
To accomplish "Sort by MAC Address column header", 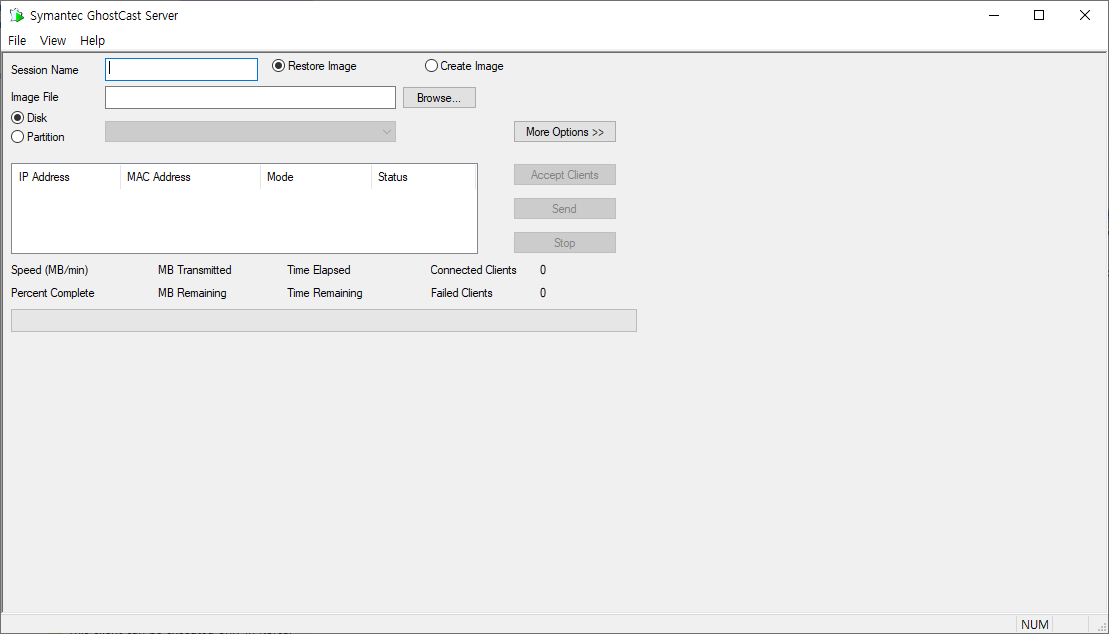I will (x=190, y=177).
